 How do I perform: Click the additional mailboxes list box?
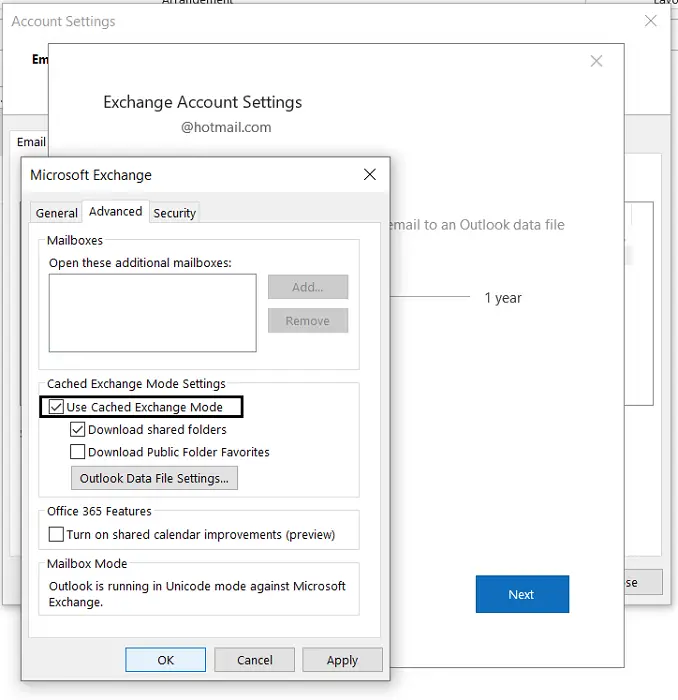pyautogui.click(x=153, y=313)
